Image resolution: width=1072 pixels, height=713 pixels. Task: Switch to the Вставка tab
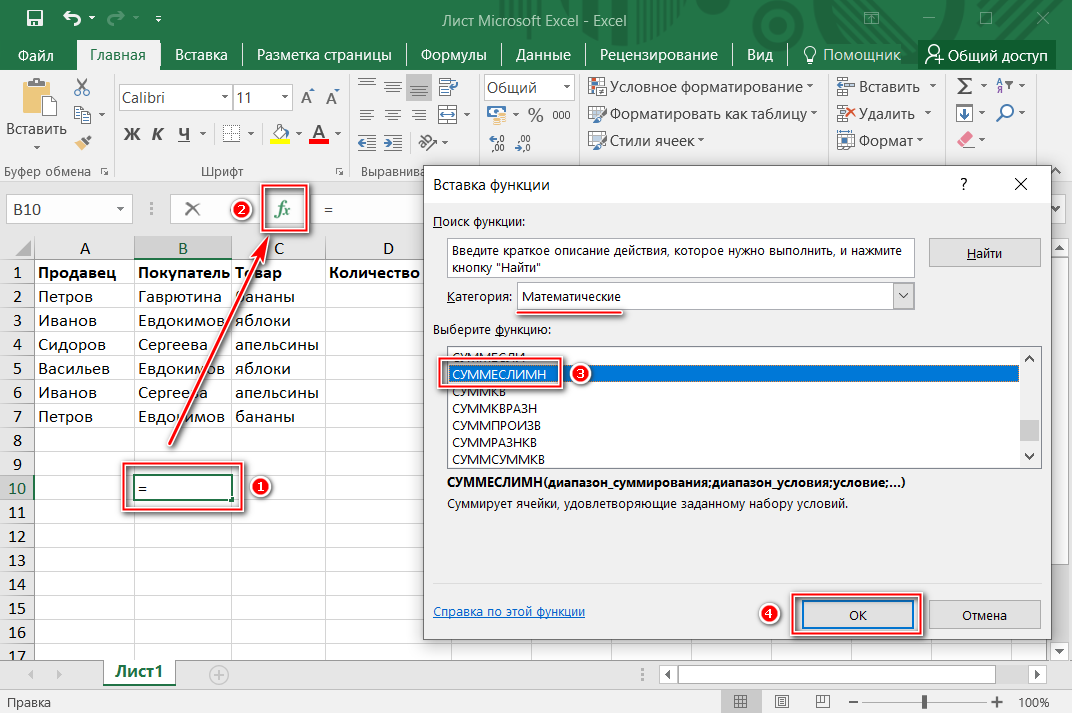click(x=201, y=55)
